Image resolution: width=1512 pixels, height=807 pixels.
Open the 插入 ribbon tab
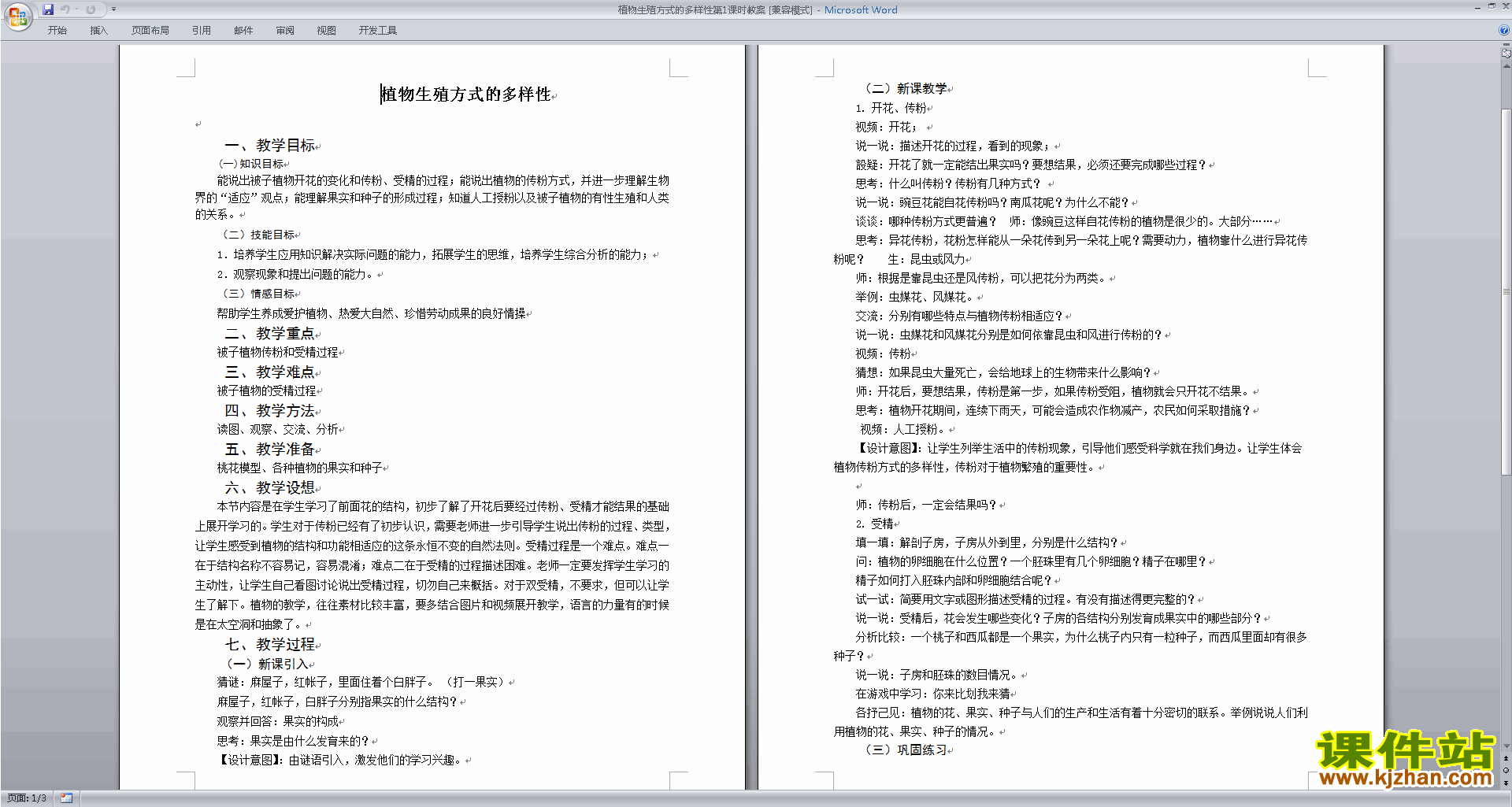coord(98,31)
